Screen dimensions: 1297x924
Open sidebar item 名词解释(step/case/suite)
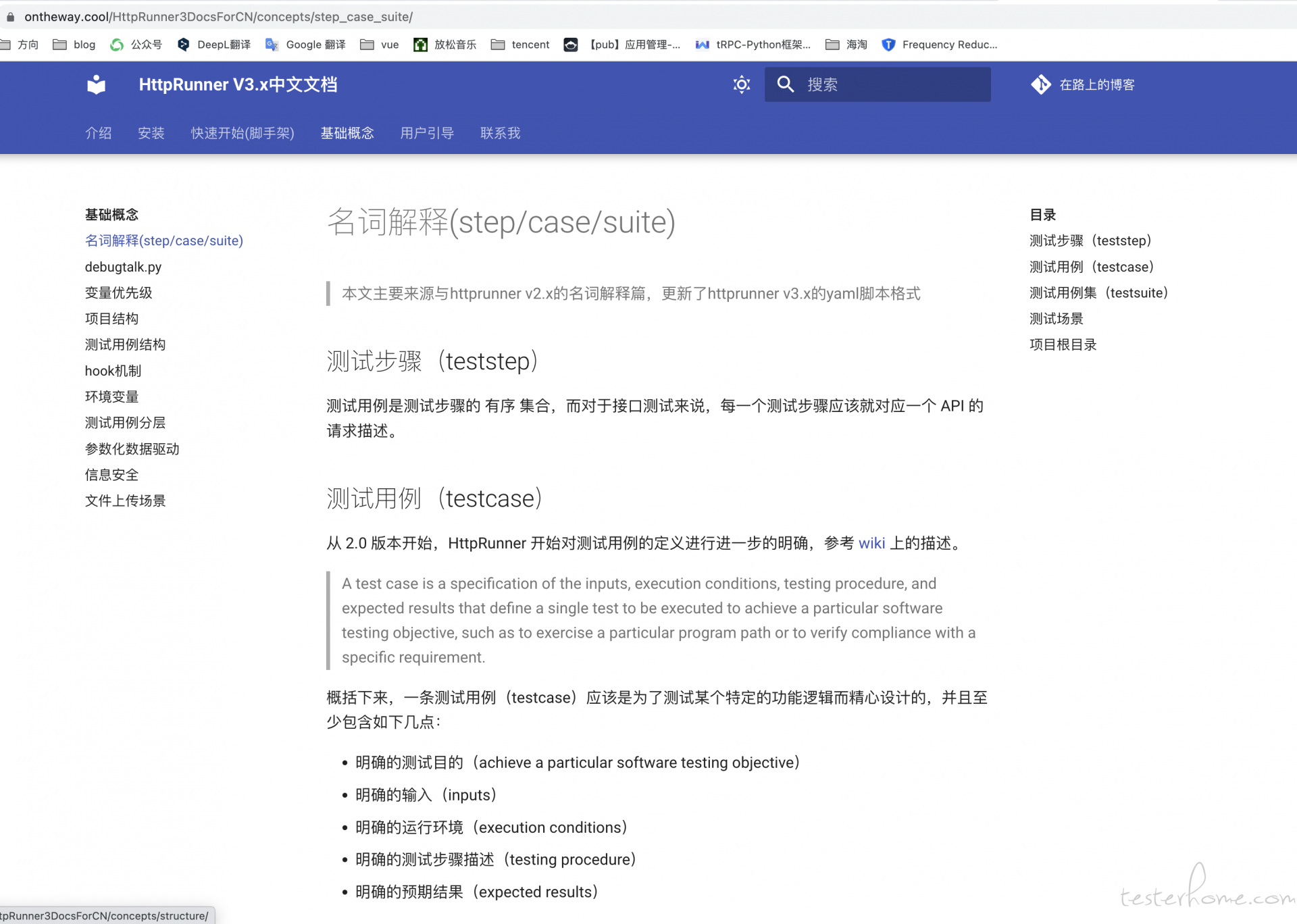[164, 240]
